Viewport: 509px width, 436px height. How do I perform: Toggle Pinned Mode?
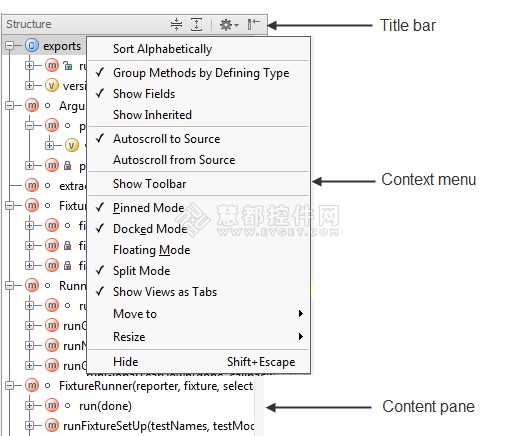coord(199,208)
